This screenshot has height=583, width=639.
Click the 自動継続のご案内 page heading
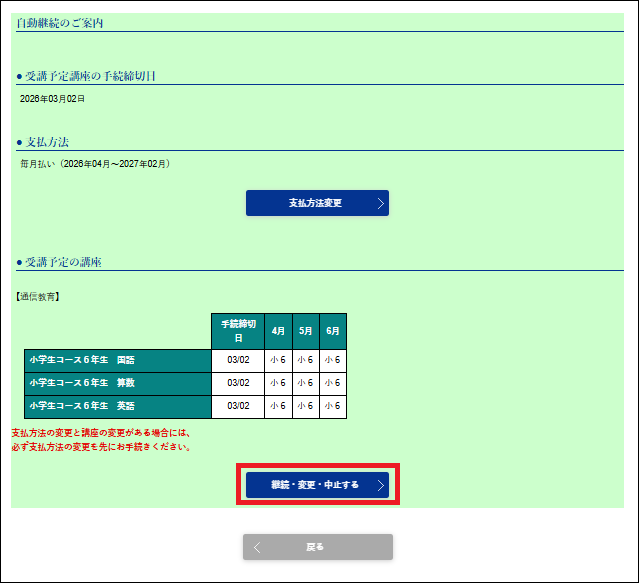coord(60,22)
